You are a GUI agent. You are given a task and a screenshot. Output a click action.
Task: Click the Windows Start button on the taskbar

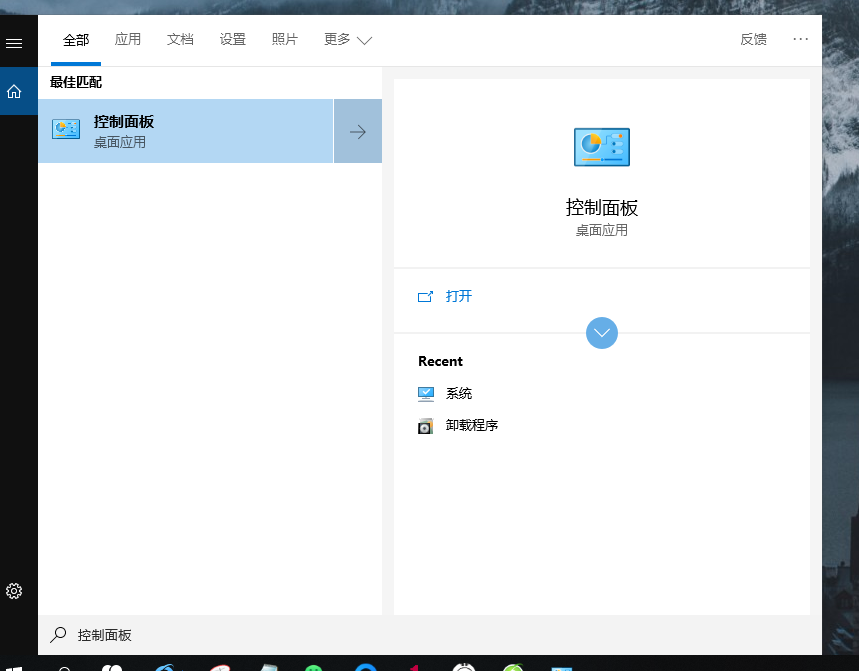click(x=14, y=664)
